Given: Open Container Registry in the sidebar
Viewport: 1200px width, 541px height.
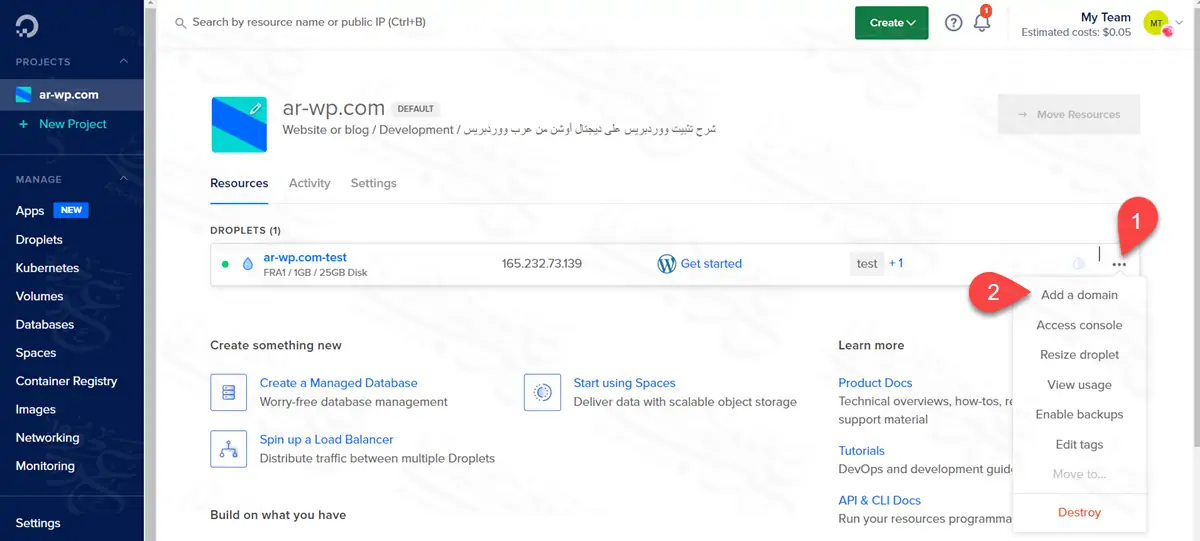Looking at the screenshot, I should (x=66, y=381).
